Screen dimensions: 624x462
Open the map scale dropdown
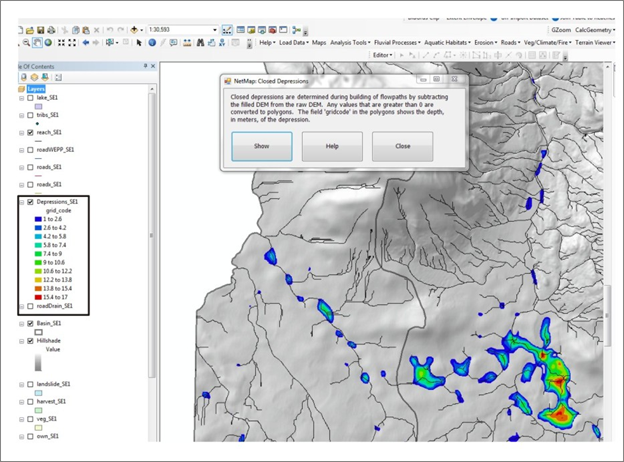tap(214, 29)
